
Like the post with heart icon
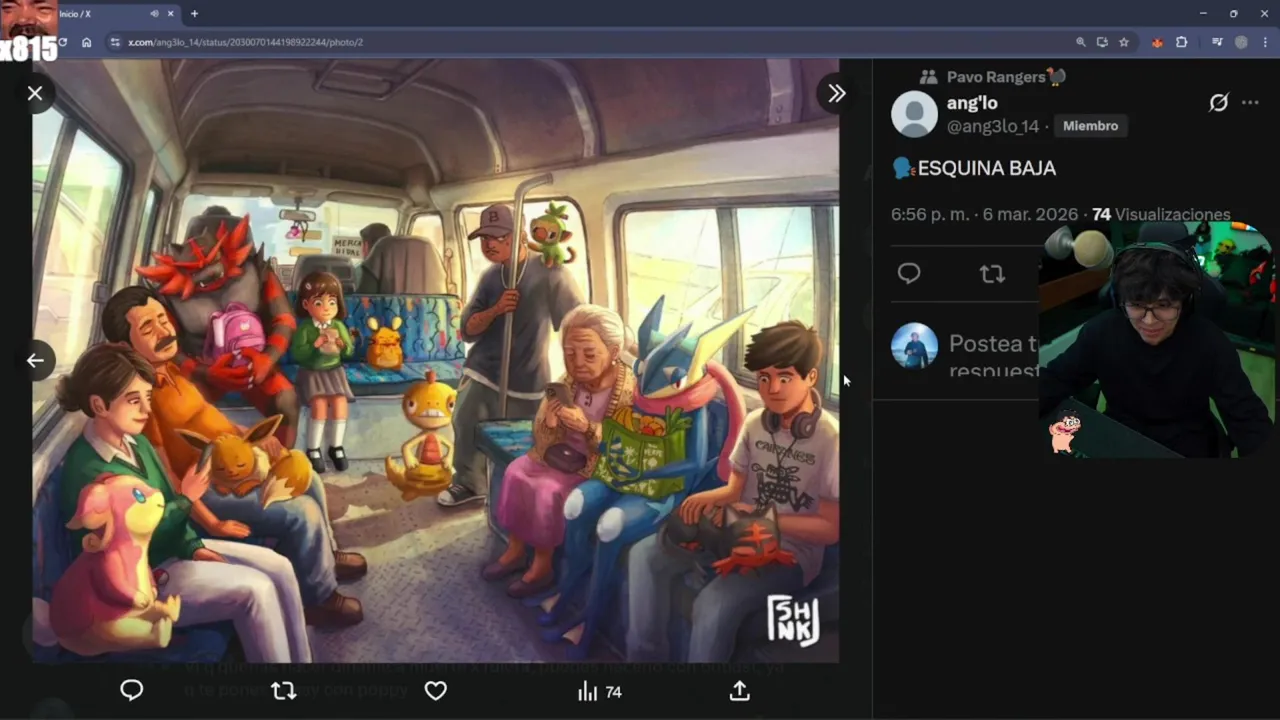(435, 691)
